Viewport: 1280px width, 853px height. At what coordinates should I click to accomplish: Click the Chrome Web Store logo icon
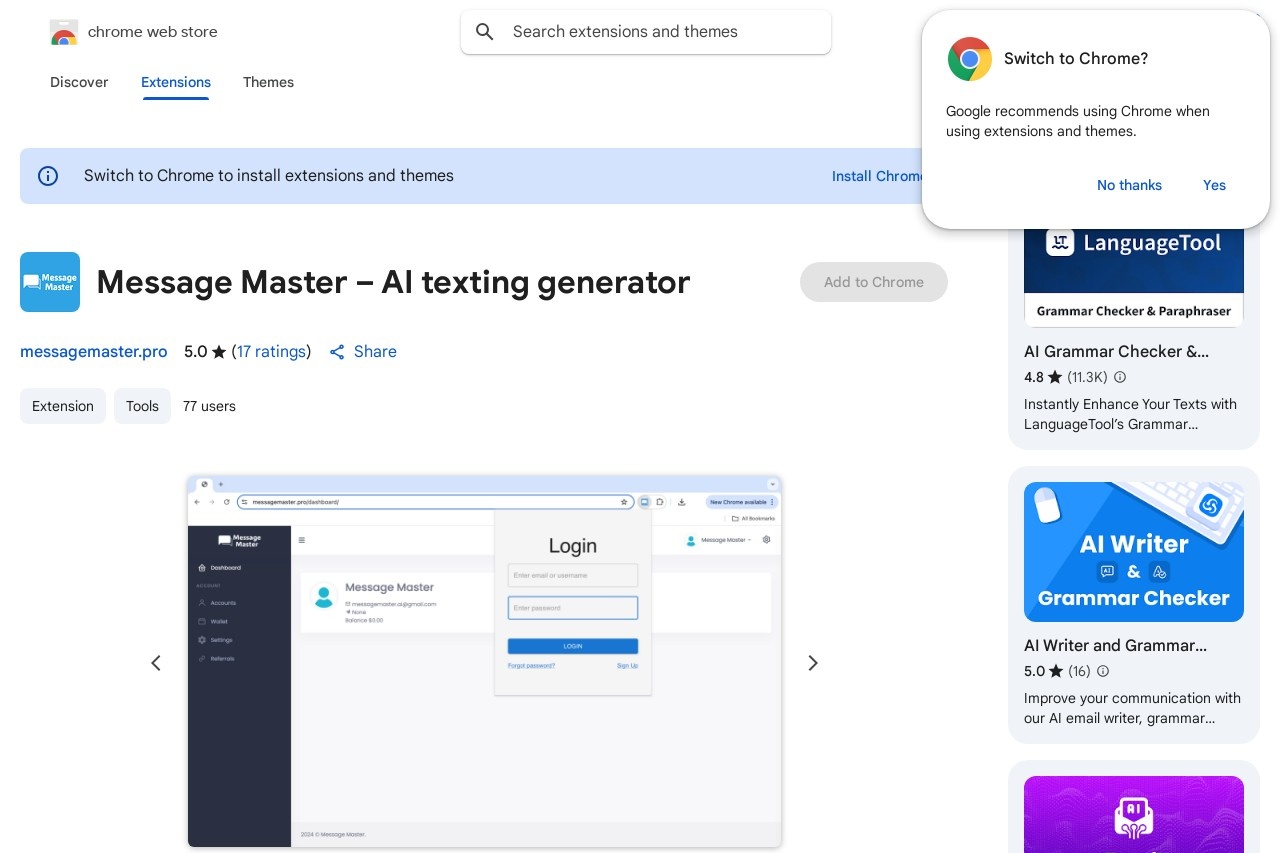click(x=64, y=32)
